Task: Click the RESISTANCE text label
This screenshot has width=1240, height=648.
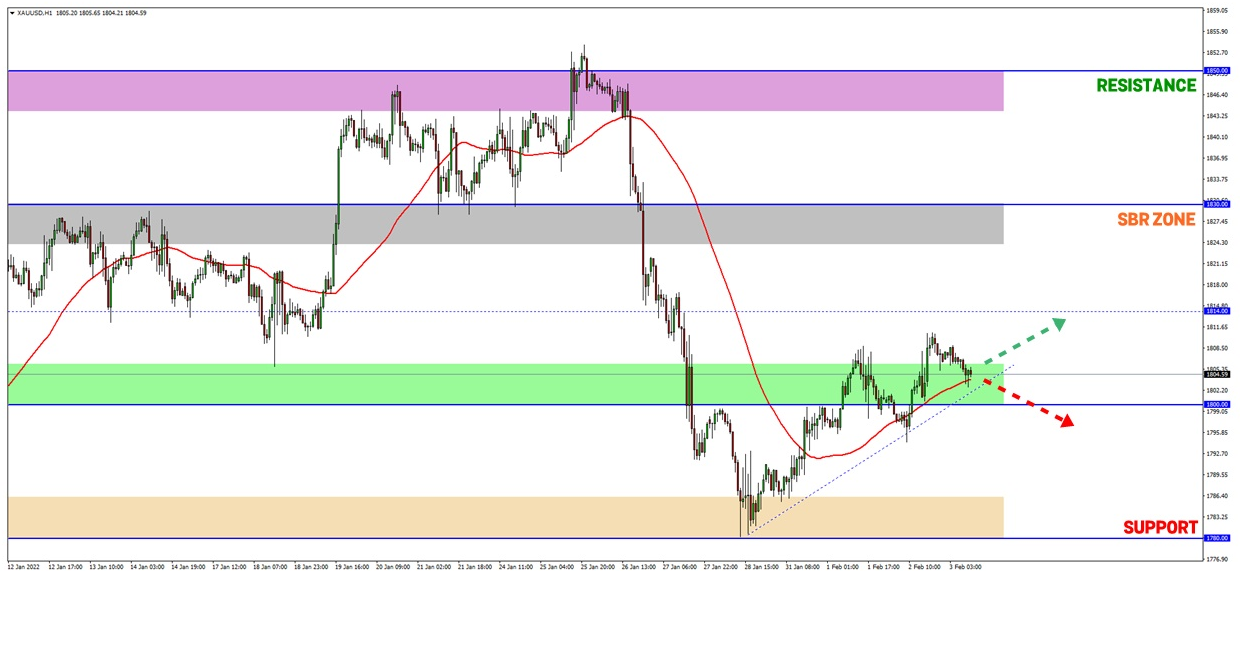Action: click(1145, 86)
